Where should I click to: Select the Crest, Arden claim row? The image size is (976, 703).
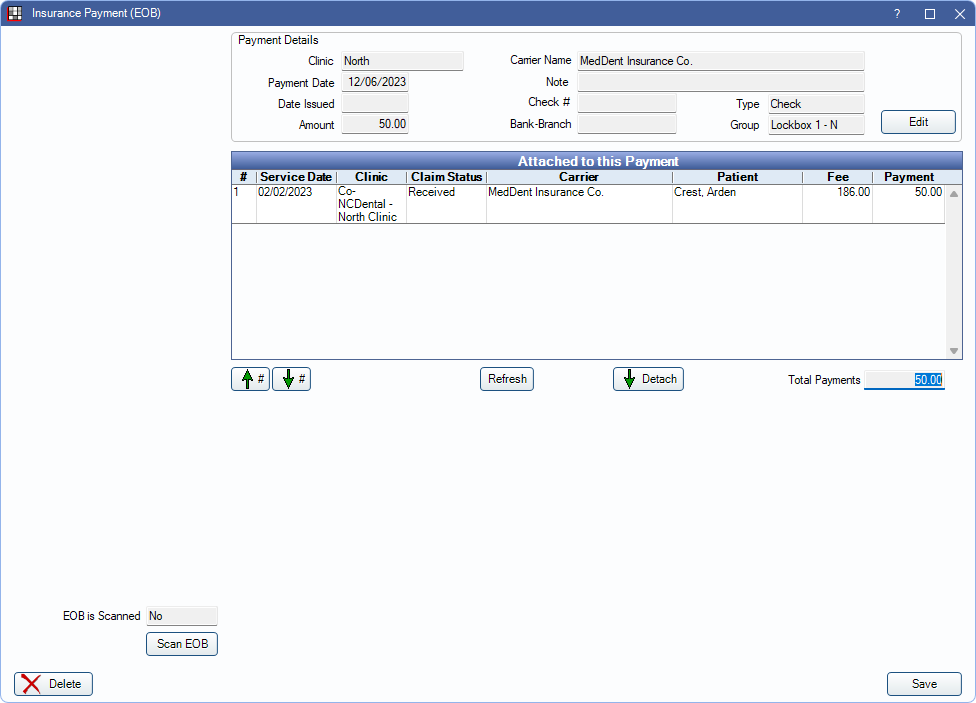pos(705,193)
